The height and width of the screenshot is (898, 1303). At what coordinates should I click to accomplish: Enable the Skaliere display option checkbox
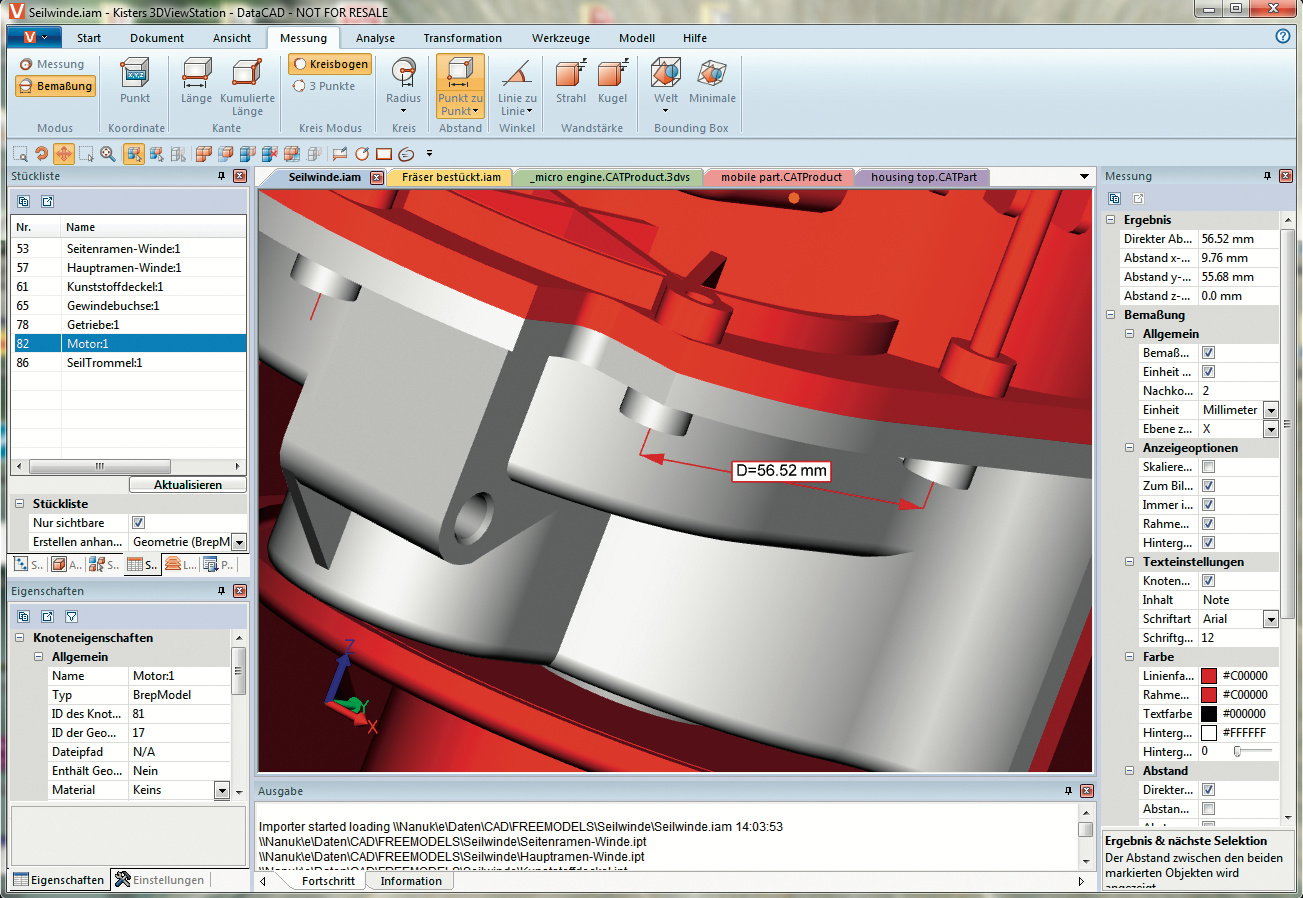pyautogui.click(x=1208, y=467)
